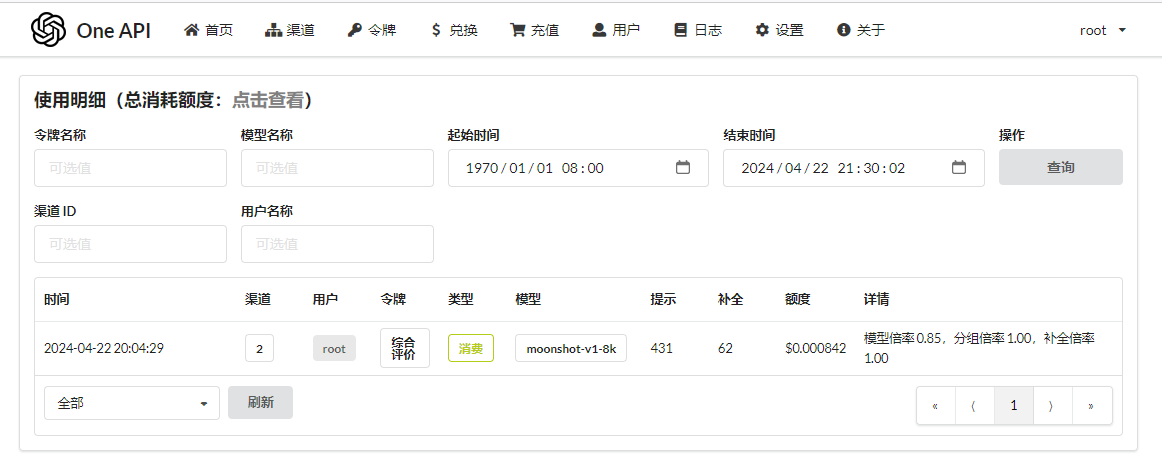Go to last page using » button
This screenshot has width=1162, height=456.
pyautogui.click(x=1092, y=406)
